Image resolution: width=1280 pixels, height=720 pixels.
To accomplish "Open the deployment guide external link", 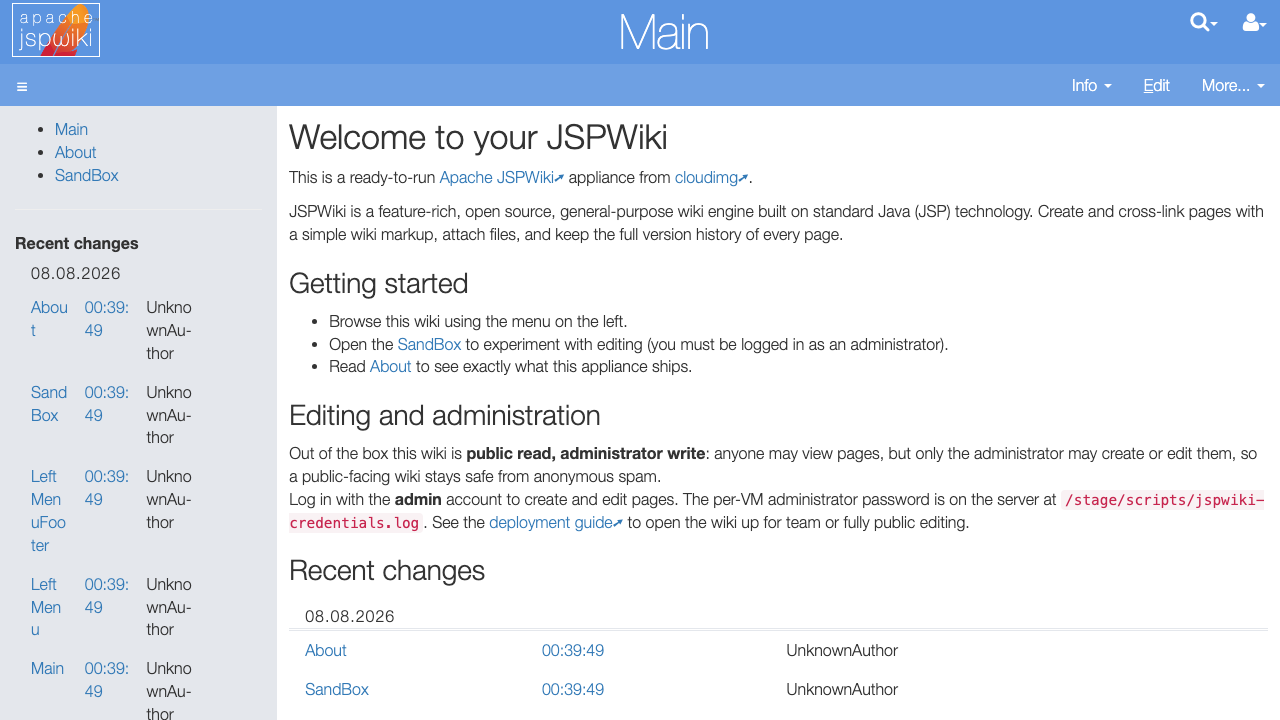I will (x=556, y=523).
